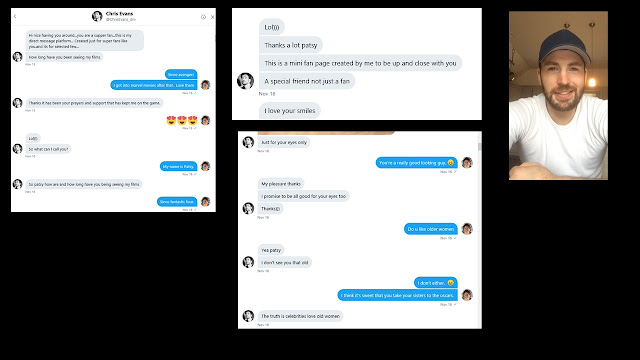This screenshot has width=640, height=360.
Task: Select the 'Since avengers' message bubble
Action: point(181,74)
